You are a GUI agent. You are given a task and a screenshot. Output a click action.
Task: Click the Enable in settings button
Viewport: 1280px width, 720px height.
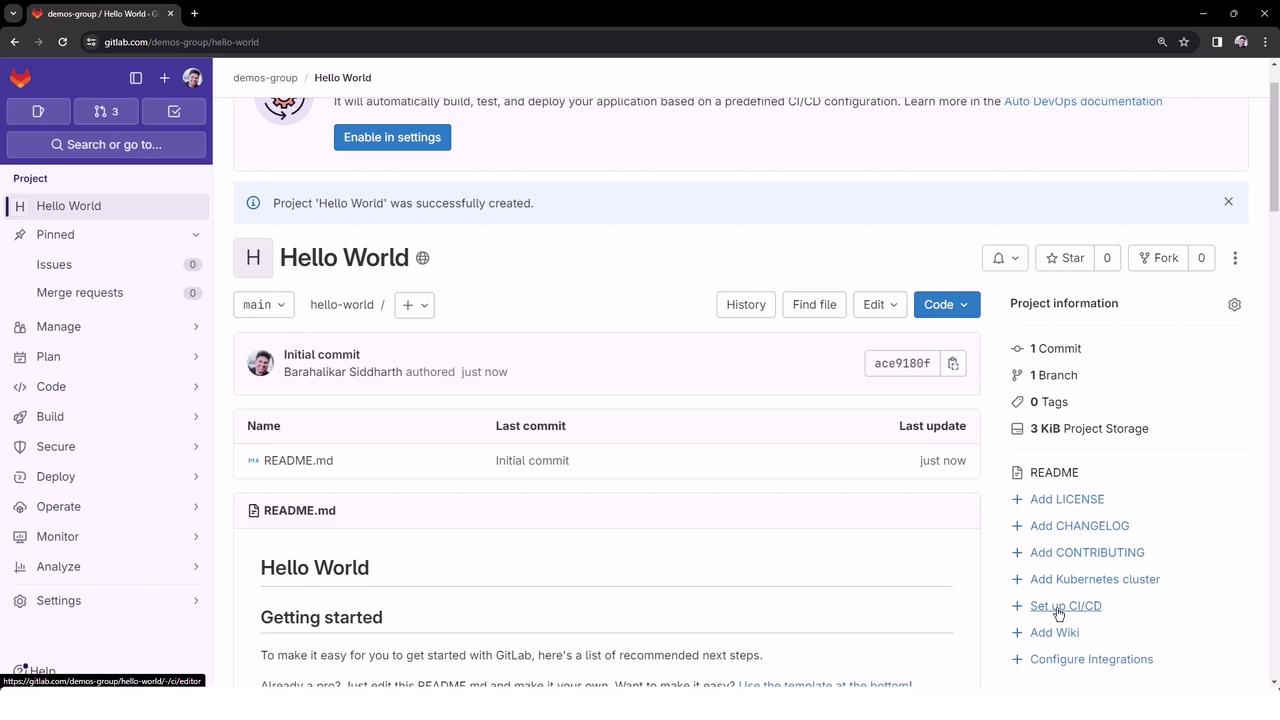pyautogui.click(x=392, y=137)
